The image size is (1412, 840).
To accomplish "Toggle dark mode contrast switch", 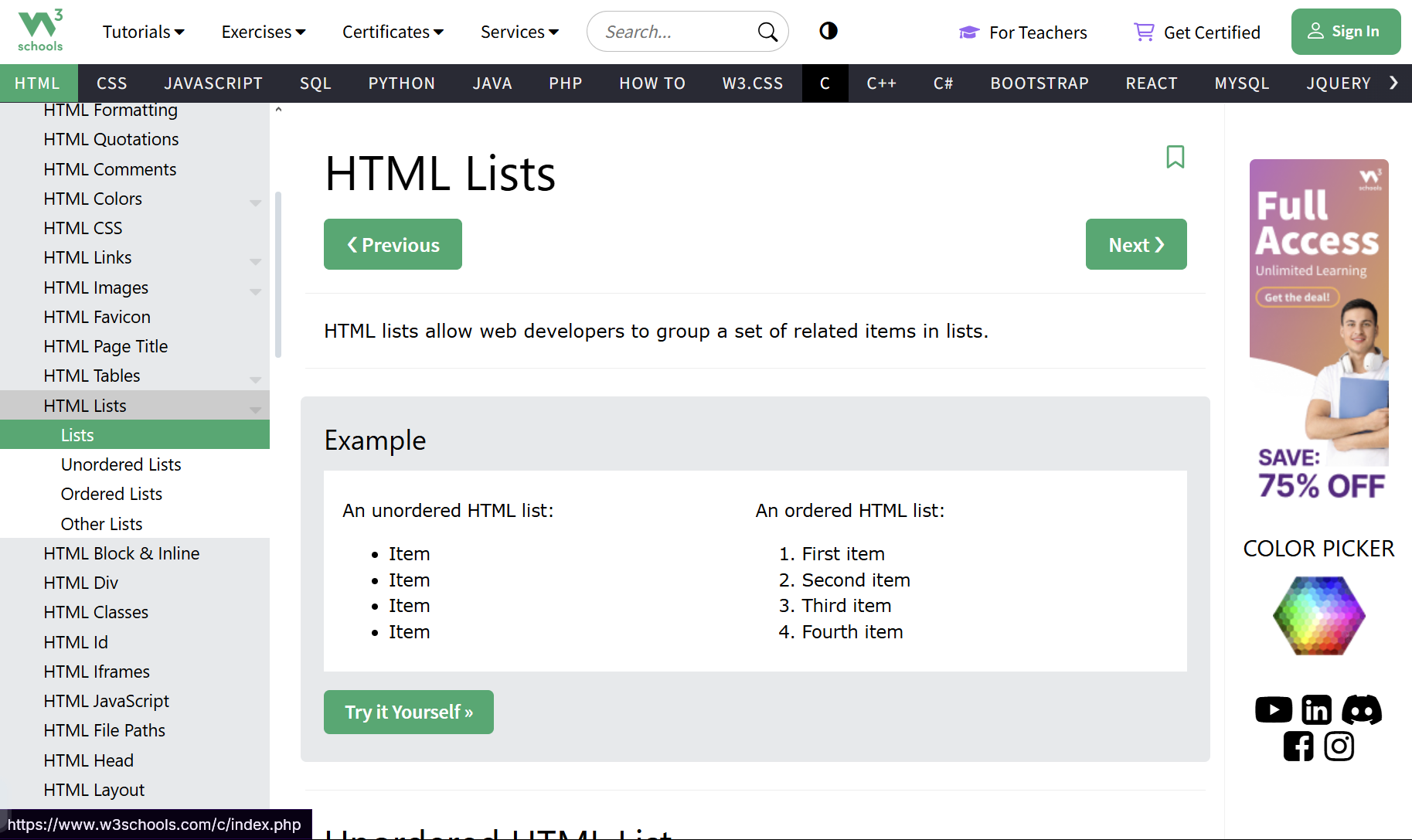I will pyautogui.click(x=828, y=31).
